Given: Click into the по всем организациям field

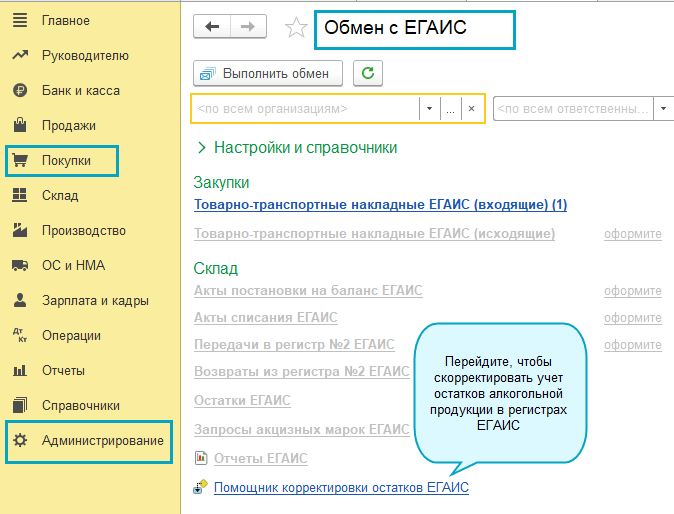Looking at the screenshot, I should 306,109.
